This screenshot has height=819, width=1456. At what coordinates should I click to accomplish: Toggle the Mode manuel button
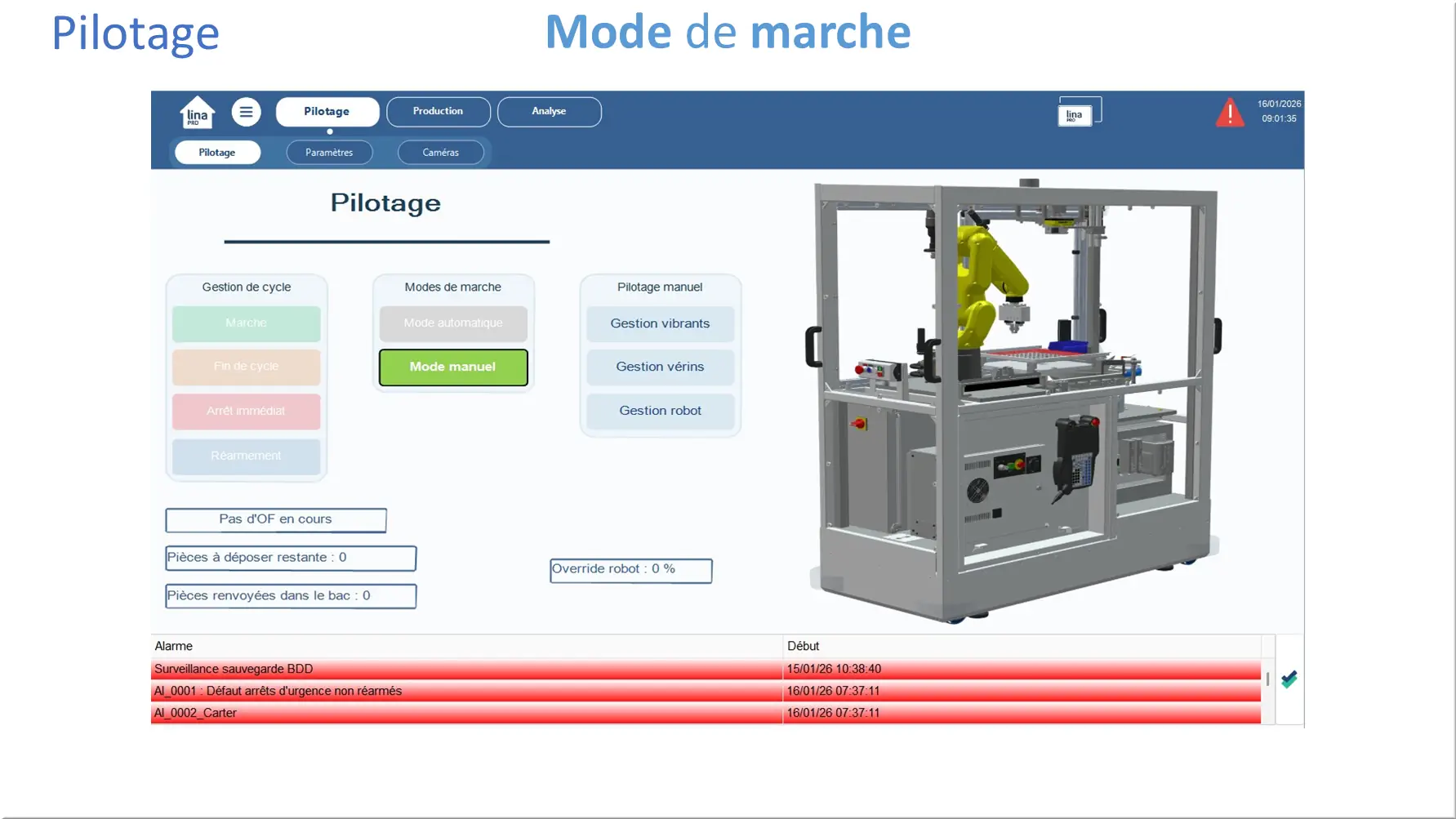point(453,367)
